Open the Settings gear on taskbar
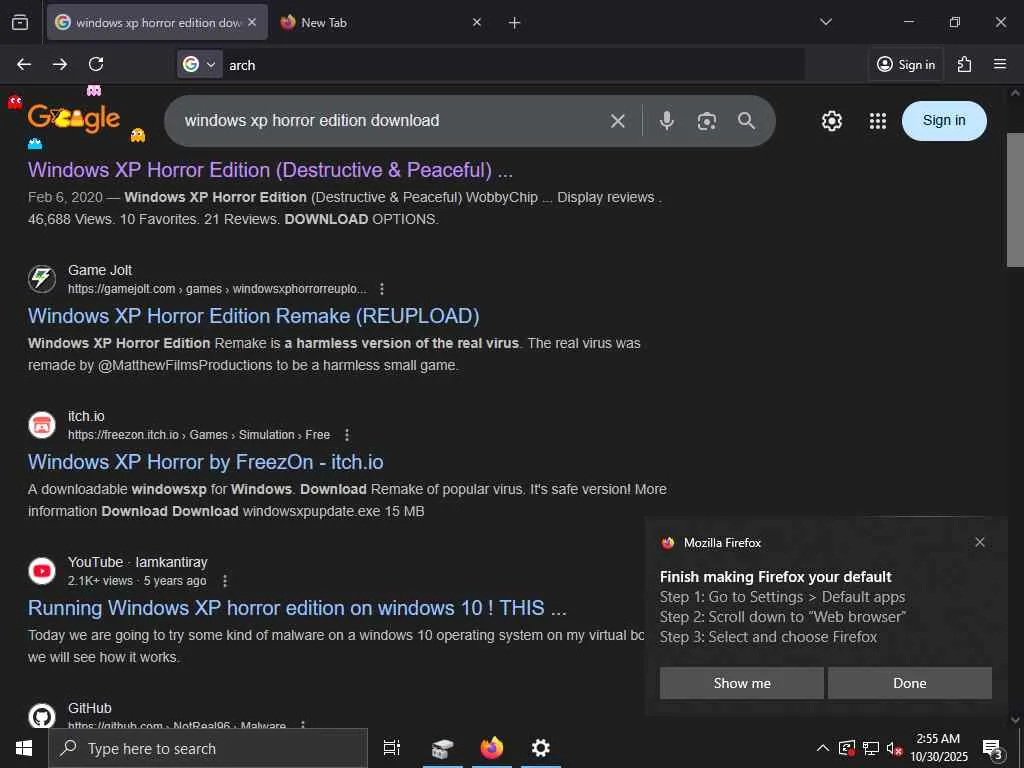1024x768 pixels. [x=541, y=748]
